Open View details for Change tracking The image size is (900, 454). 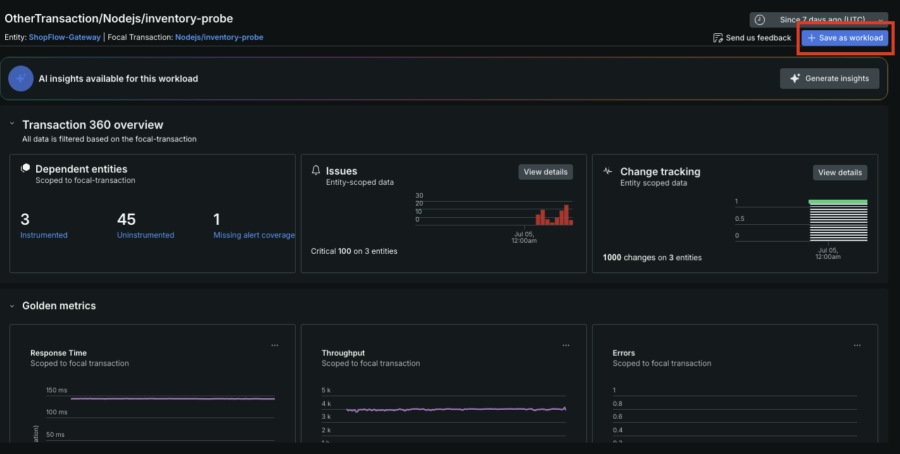840,172
